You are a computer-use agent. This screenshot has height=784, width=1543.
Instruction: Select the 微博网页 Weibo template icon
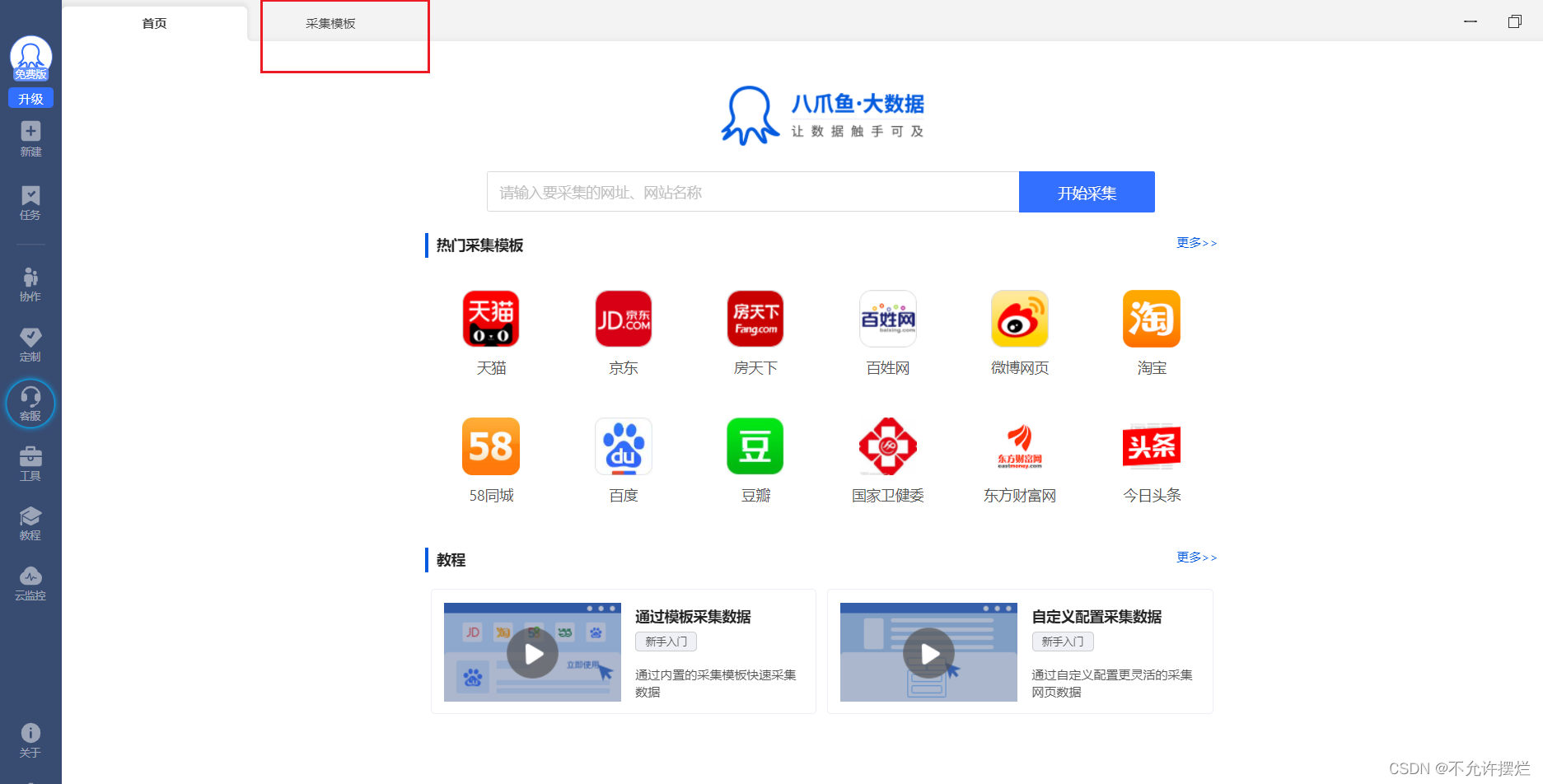[1020, 319]
